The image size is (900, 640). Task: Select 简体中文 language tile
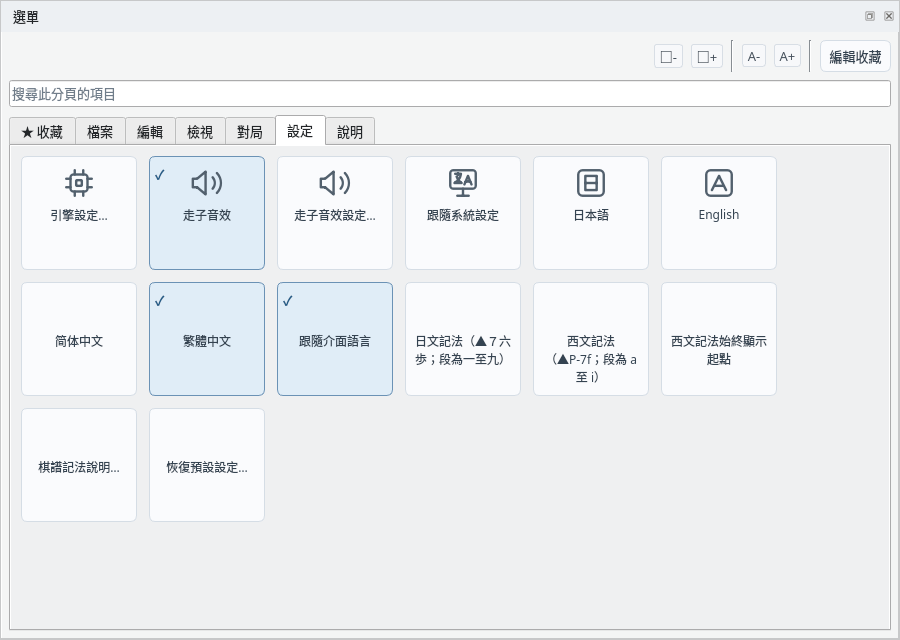pos(79,339)
